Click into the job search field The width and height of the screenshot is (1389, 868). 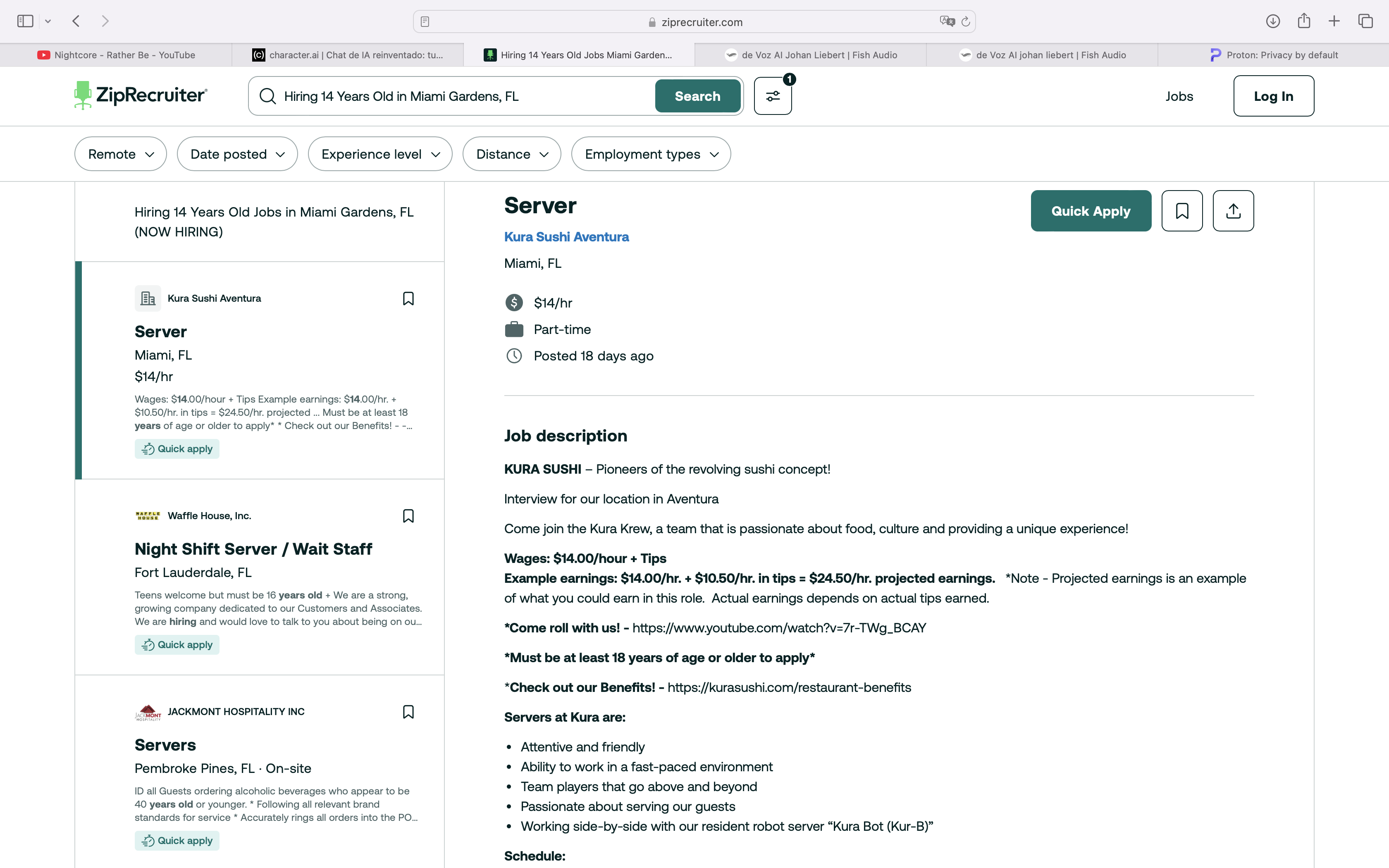[465, 96]
